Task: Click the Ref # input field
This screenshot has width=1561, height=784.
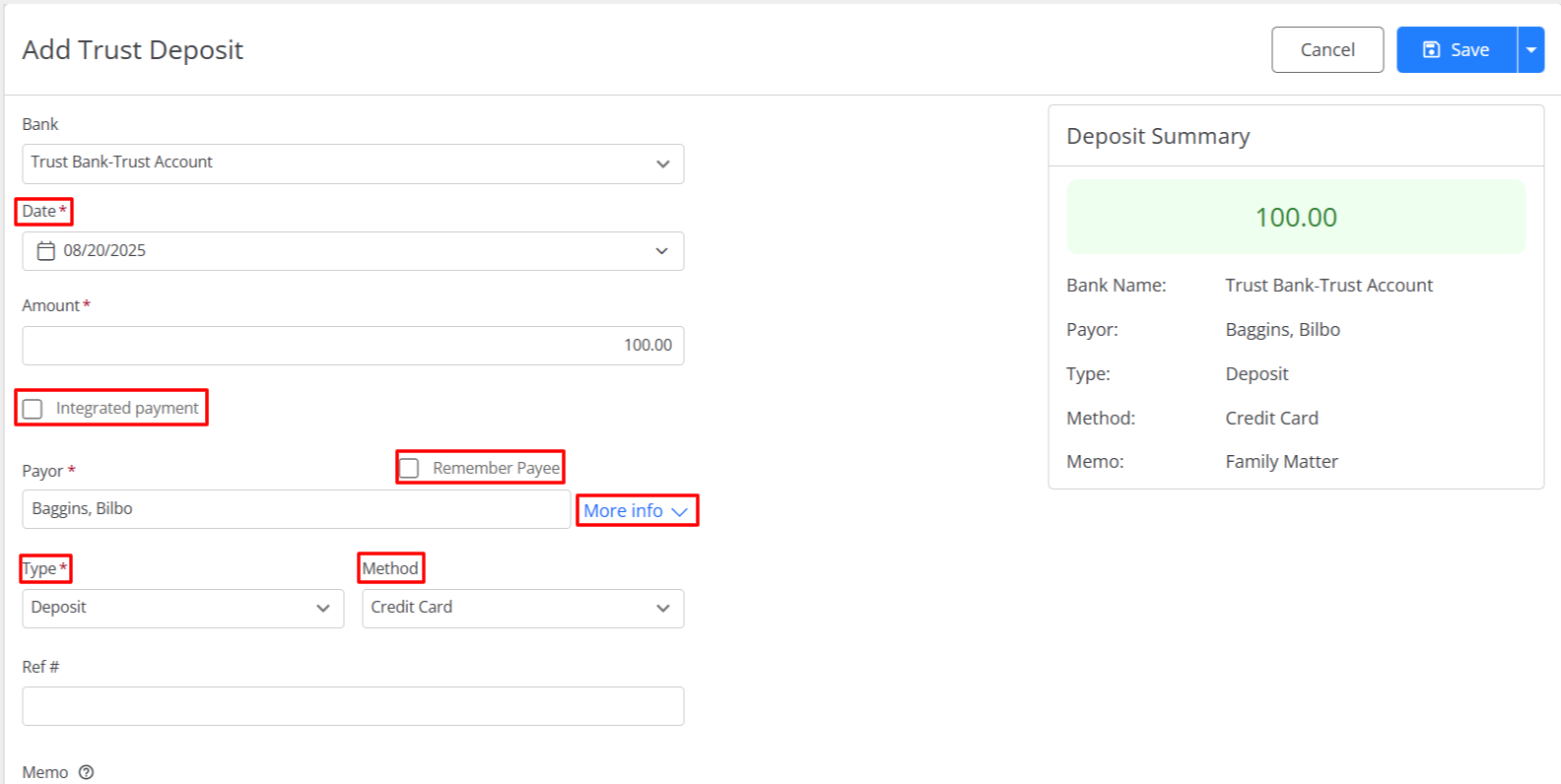Action: [x=353, y=706]
